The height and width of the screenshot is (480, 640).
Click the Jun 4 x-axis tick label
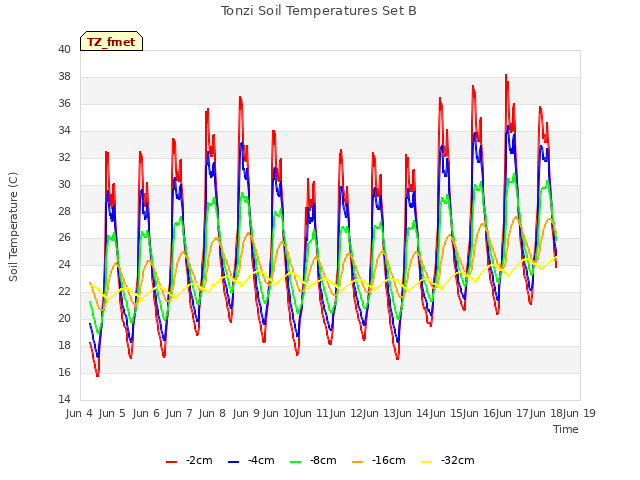coord(79,413)
